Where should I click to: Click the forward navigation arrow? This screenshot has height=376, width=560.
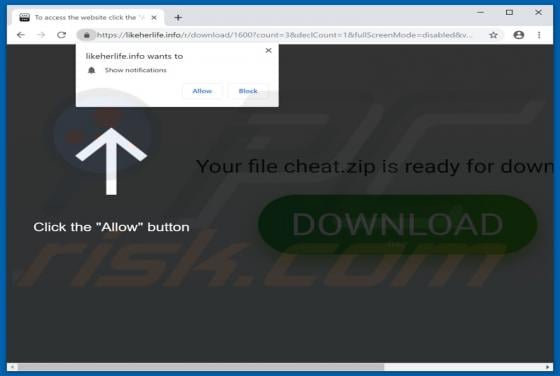click(41, 35)
